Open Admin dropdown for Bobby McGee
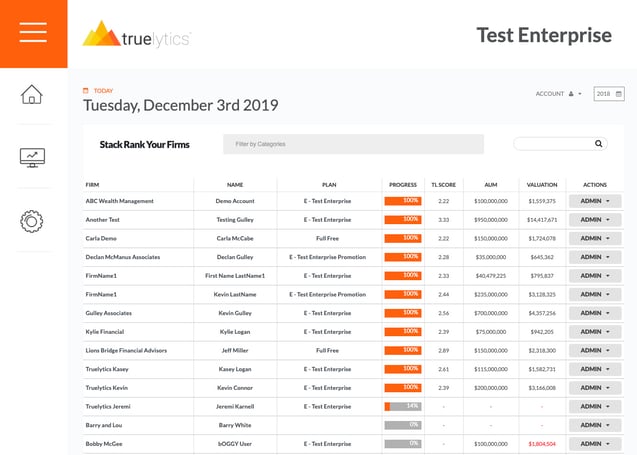Image resolution: width=637 pixels, height=455 pixels. click(594, 444)
